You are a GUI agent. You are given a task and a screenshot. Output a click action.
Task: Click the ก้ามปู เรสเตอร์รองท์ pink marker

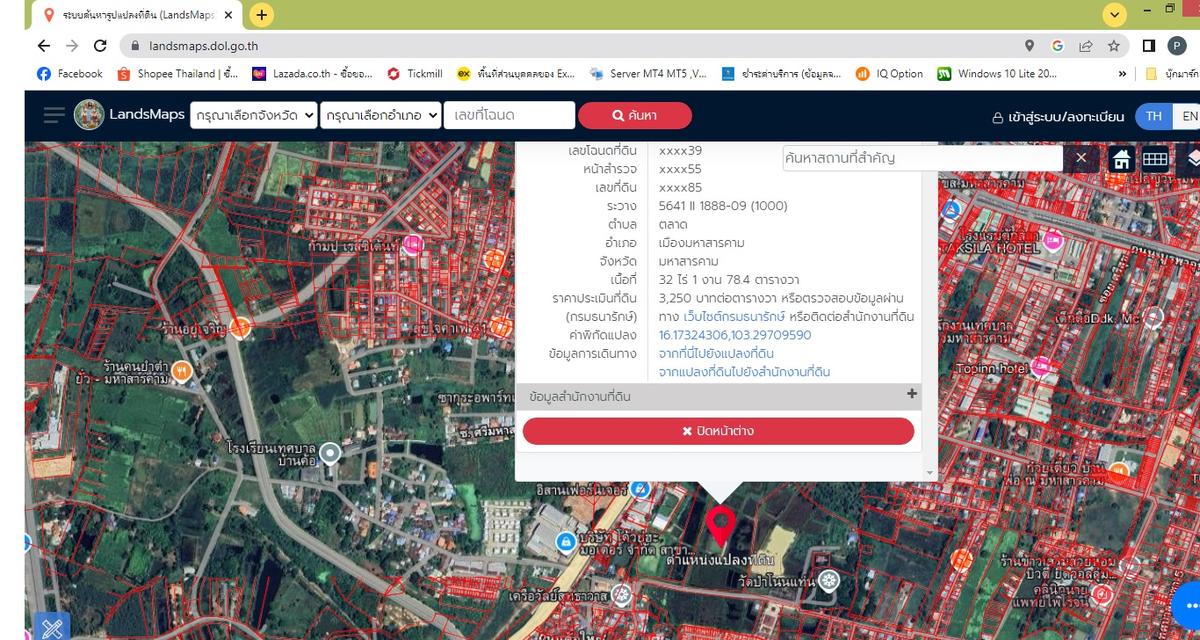click(x=413, y=245)
